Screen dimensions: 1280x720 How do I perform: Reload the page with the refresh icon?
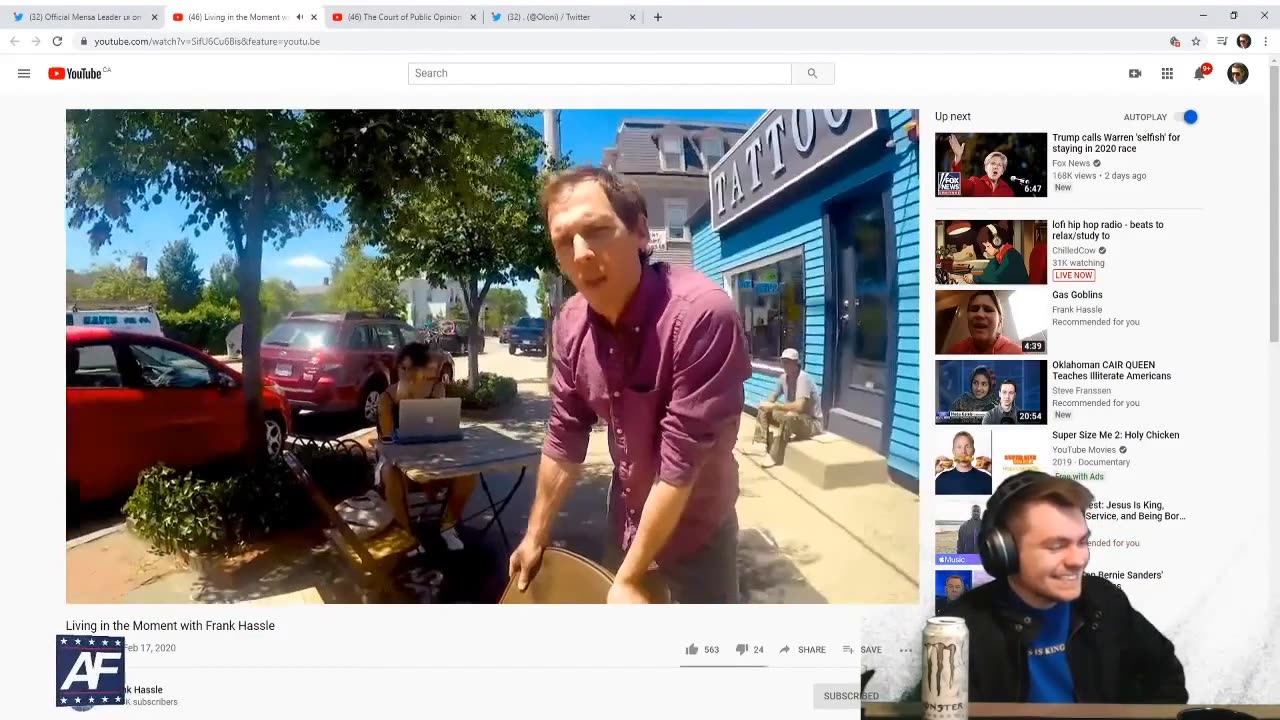(57, 41)
